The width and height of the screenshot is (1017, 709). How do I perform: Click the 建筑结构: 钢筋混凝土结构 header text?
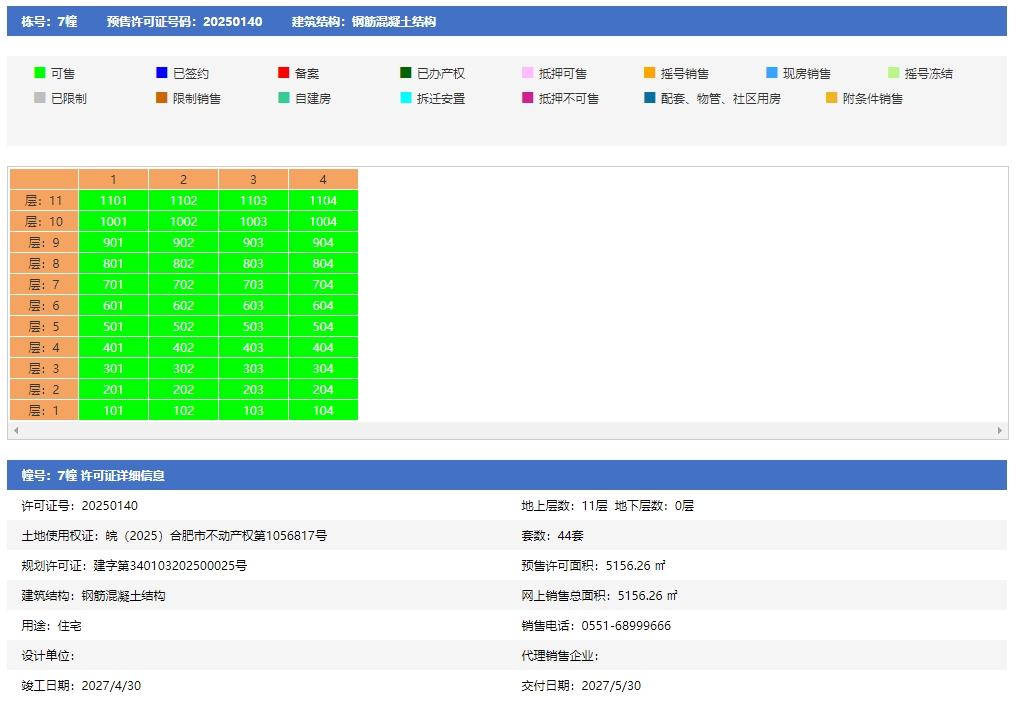[364, 21]
